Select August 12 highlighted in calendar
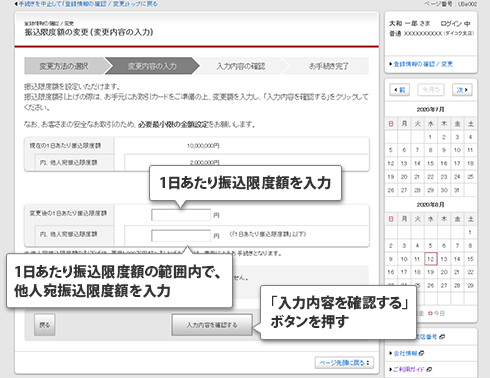Screen dimensions: 490x378 click(431, 259)
